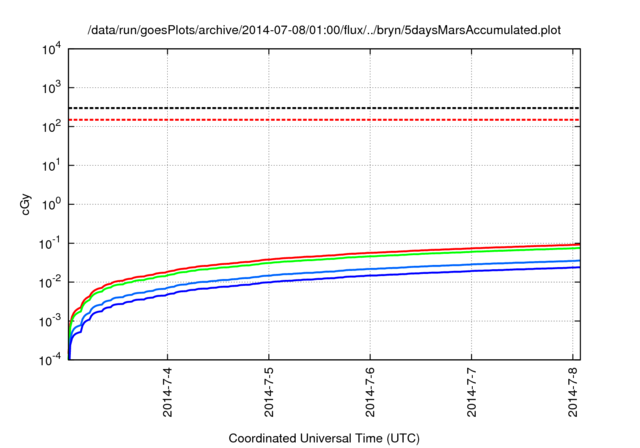Viewport: 640px width, 448px height.
Task: Click the 10^3 y-axis tick label
Action: (51, 88)
